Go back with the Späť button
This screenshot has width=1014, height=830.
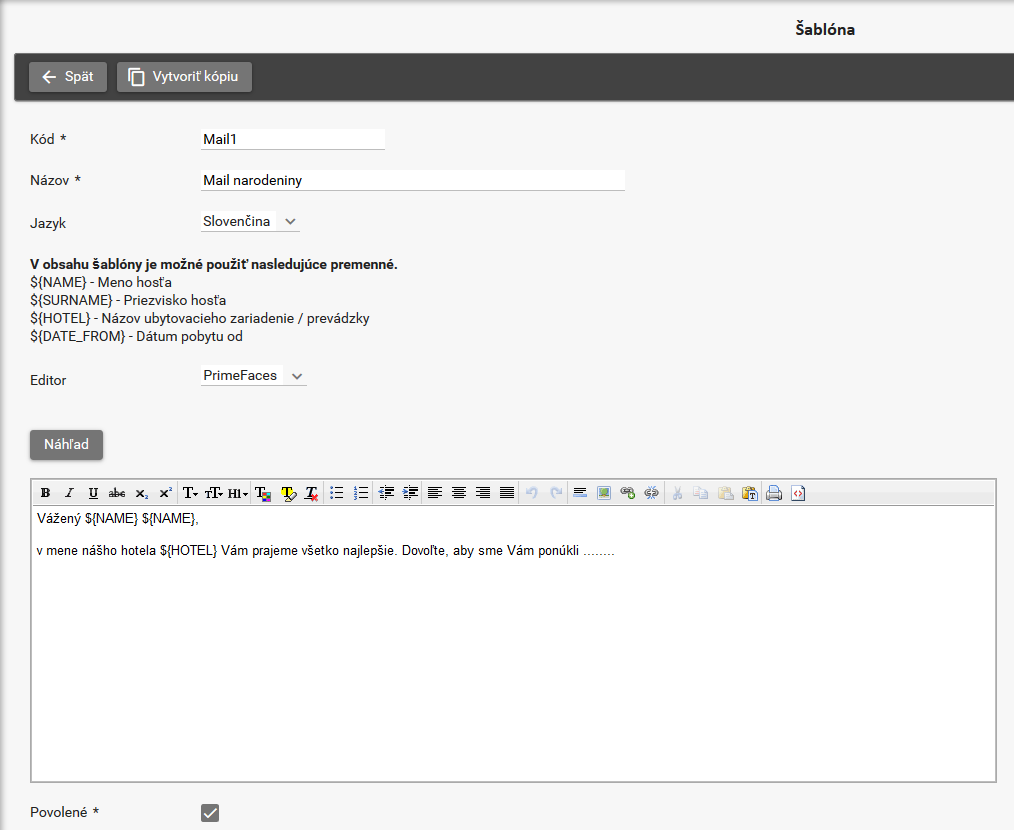(x=68, y=77)
